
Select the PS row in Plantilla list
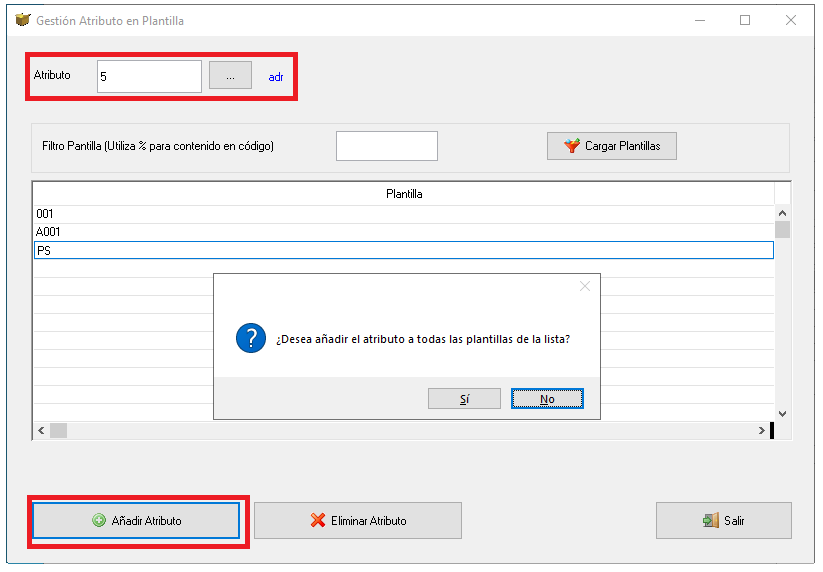404,250
